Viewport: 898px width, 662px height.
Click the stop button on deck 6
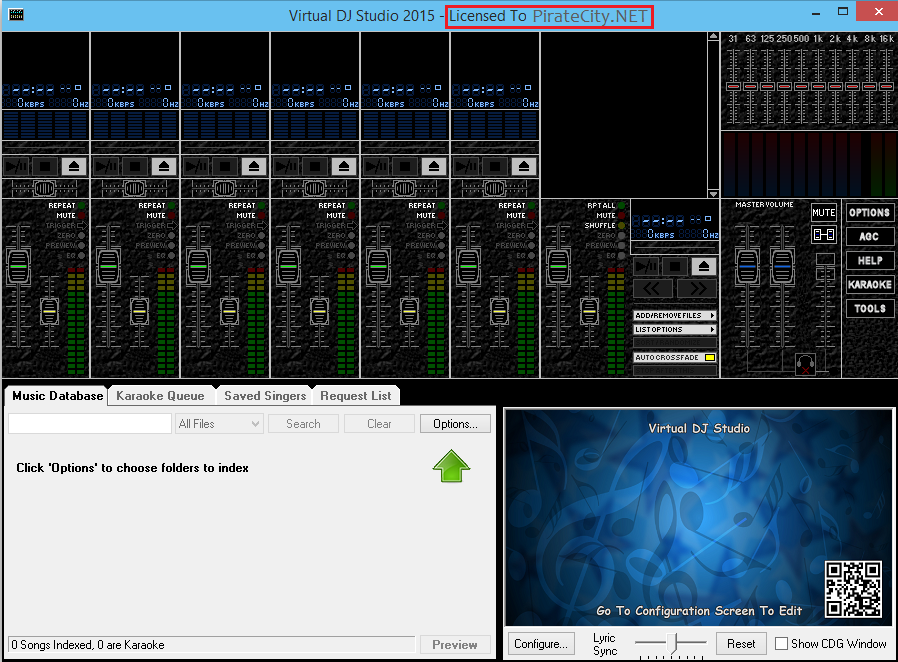coord(495,167)
